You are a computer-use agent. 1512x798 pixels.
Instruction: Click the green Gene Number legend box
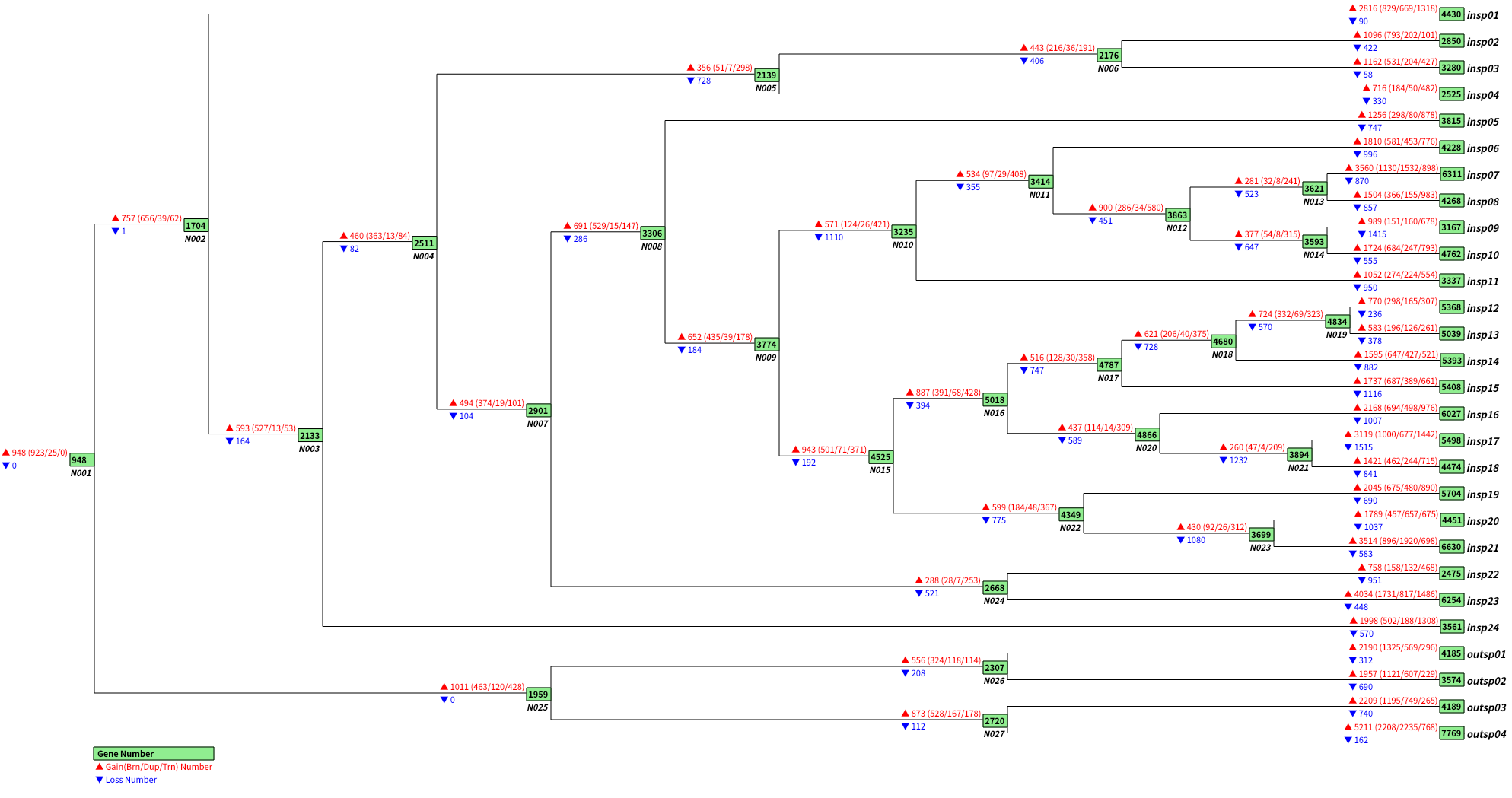coord(154,753)
